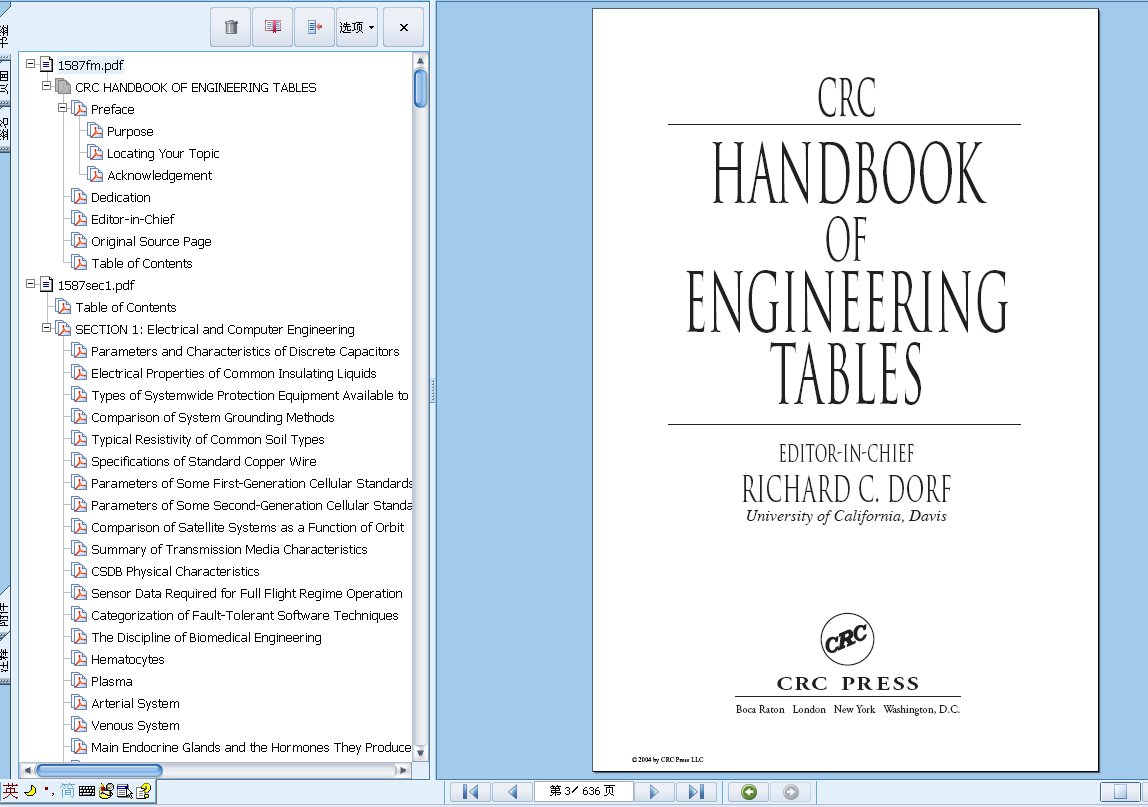Delete the selected bookmark with the trash icon
Screen dimensions: 1148x807
231,27
